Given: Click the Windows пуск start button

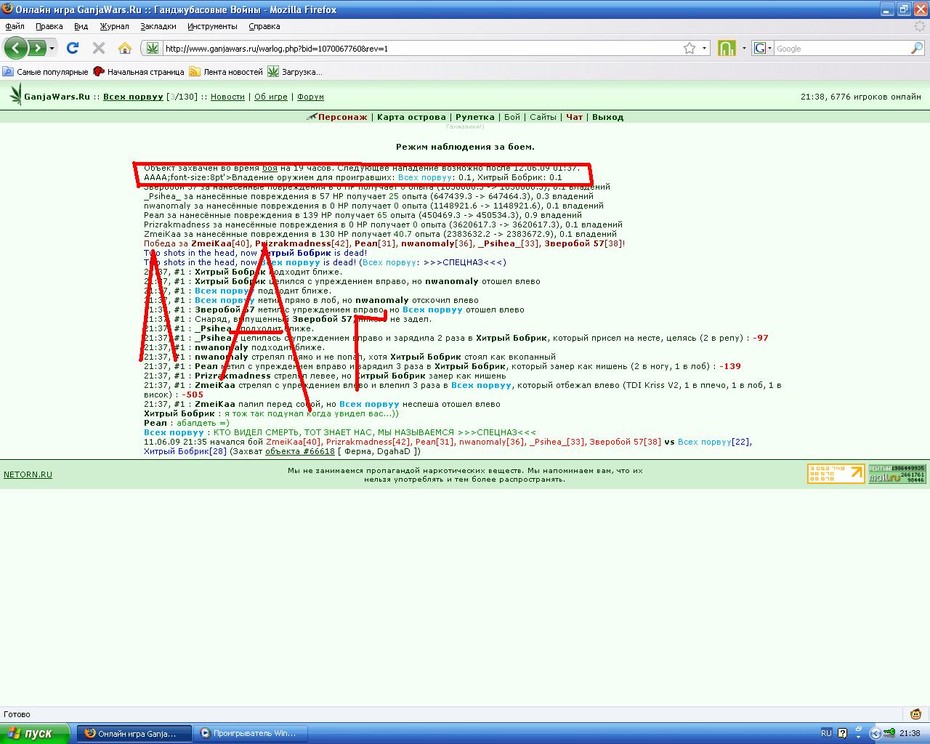Looking at the screenshot, I should pyautogui.click(x=35, y=733).
